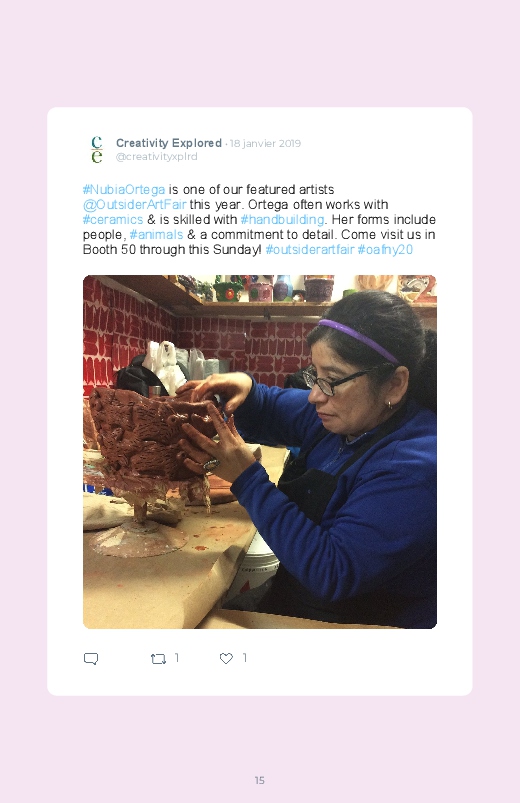Click the reply speech bubble icon

pyautogui.click(x=91, y=659)
